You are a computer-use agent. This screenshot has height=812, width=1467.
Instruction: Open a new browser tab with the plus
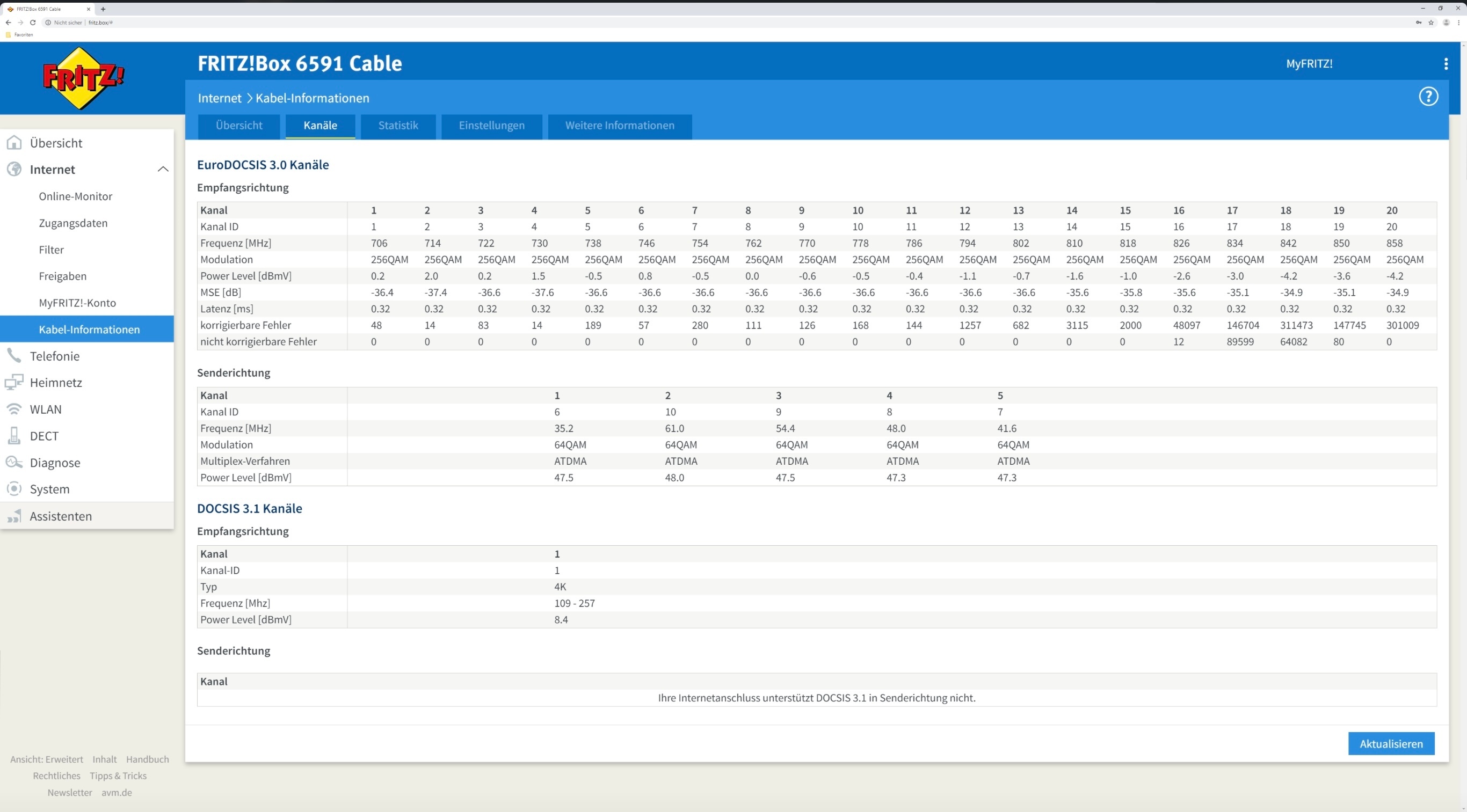coord(103,9)
